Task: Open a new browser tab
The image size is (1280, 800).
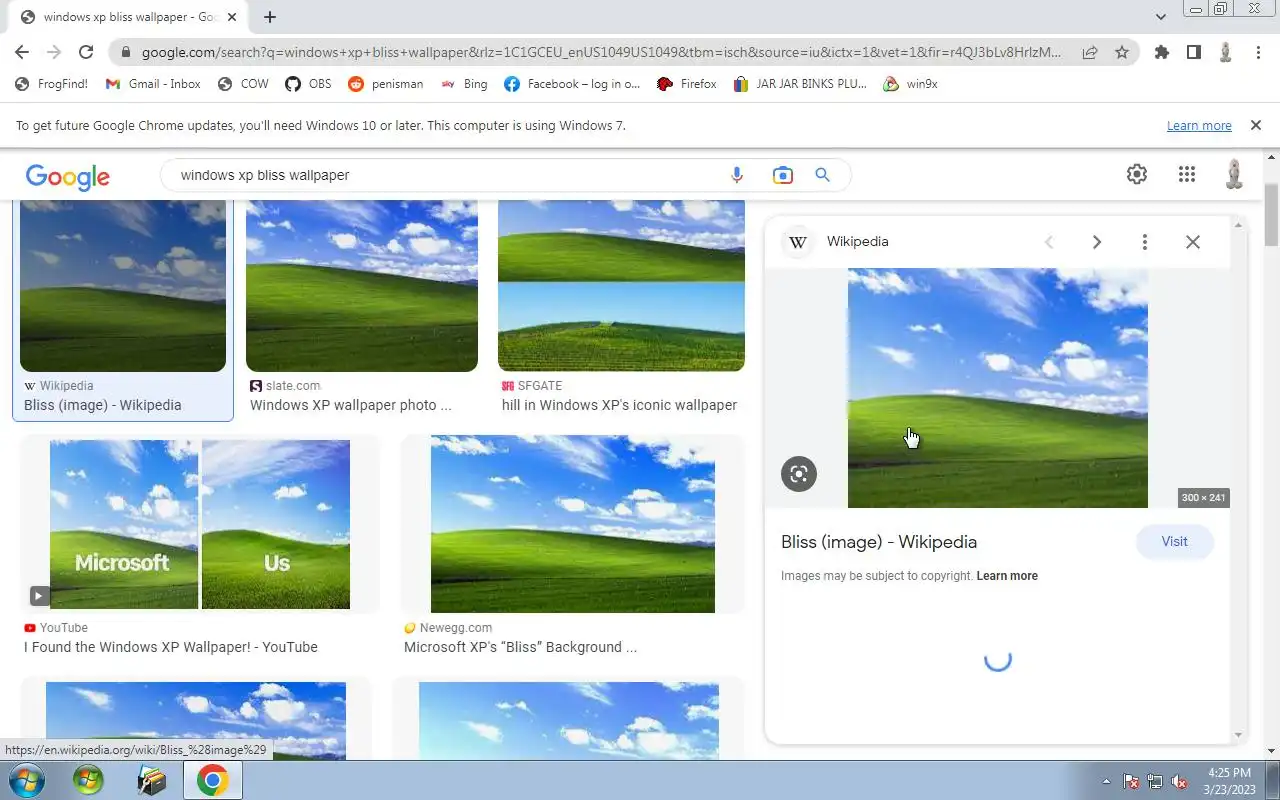Action: (x=270, y=17)
